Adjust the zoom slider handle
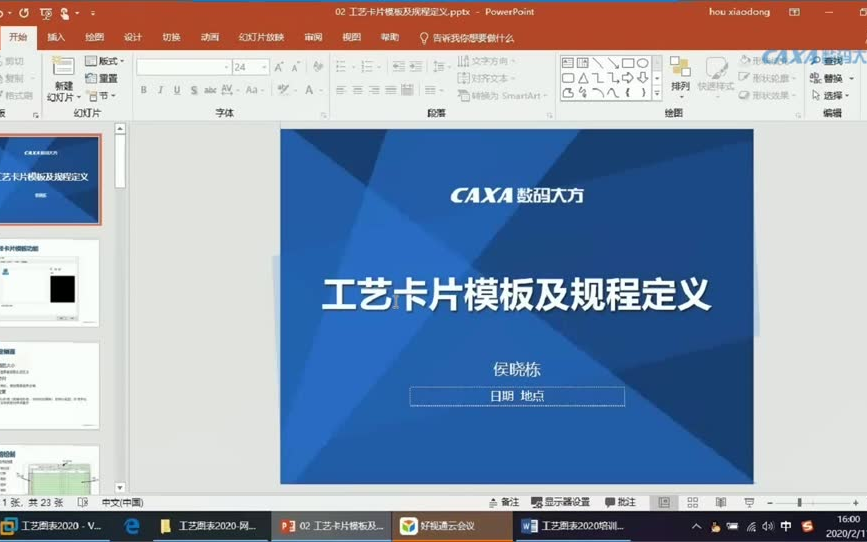867x542 pixels. pyautogui.click(x=799, y=502)
